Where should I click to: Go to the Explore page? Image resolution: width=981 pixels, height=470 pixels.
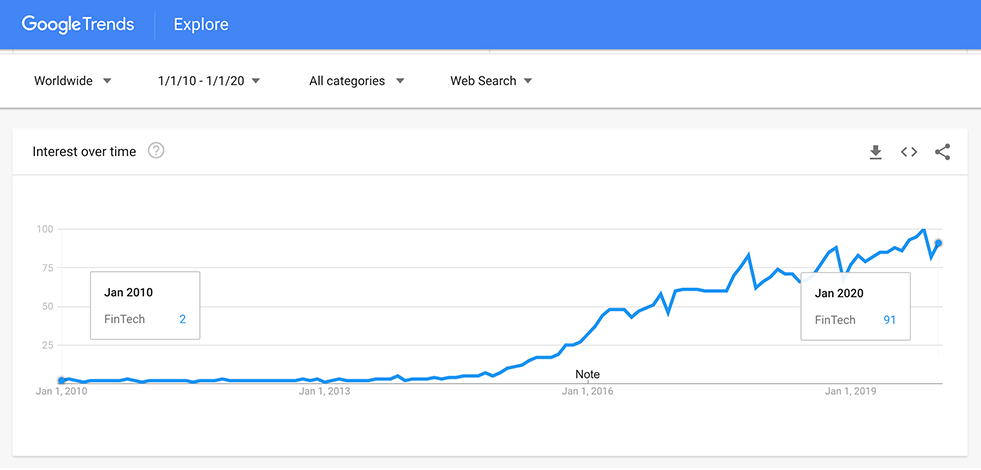[201, 24]
